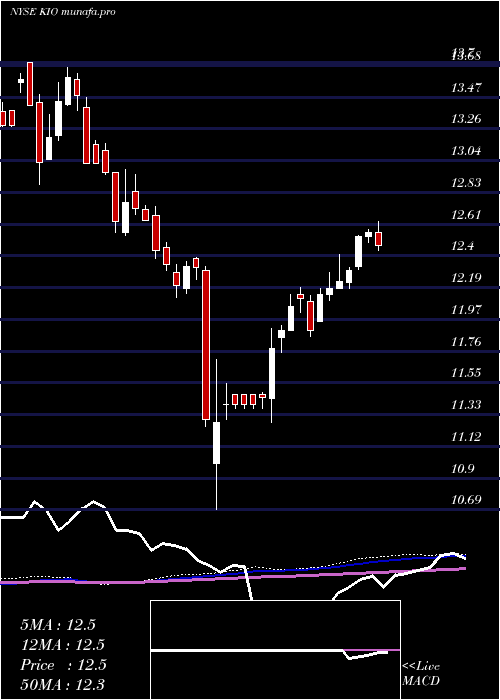The width and height of the screenshot is (500, 700).
Task: Pick the 12.4 price axis label
Action: 462,246
